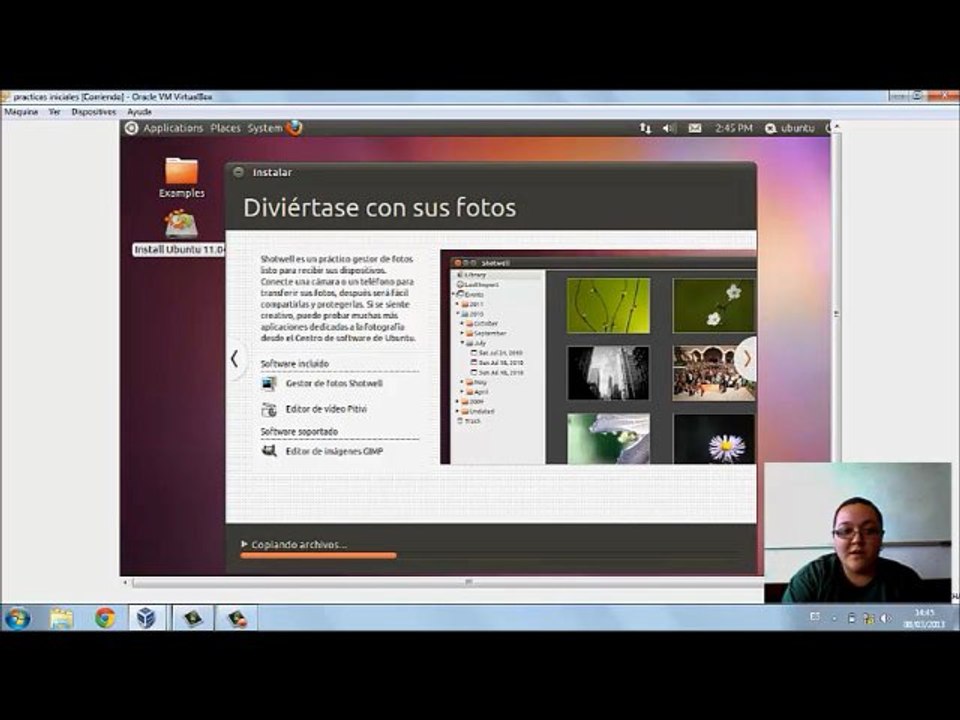Open the Examples folder on the desktop
The height and width of the screenshot is (720, 960).
coord(181,177)
